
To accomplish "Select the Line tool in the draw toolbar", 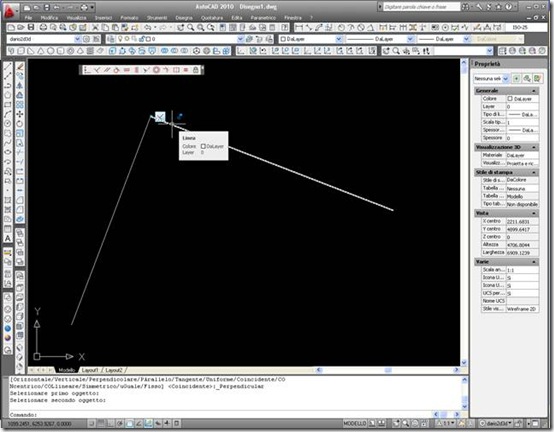I will [8, 66].
